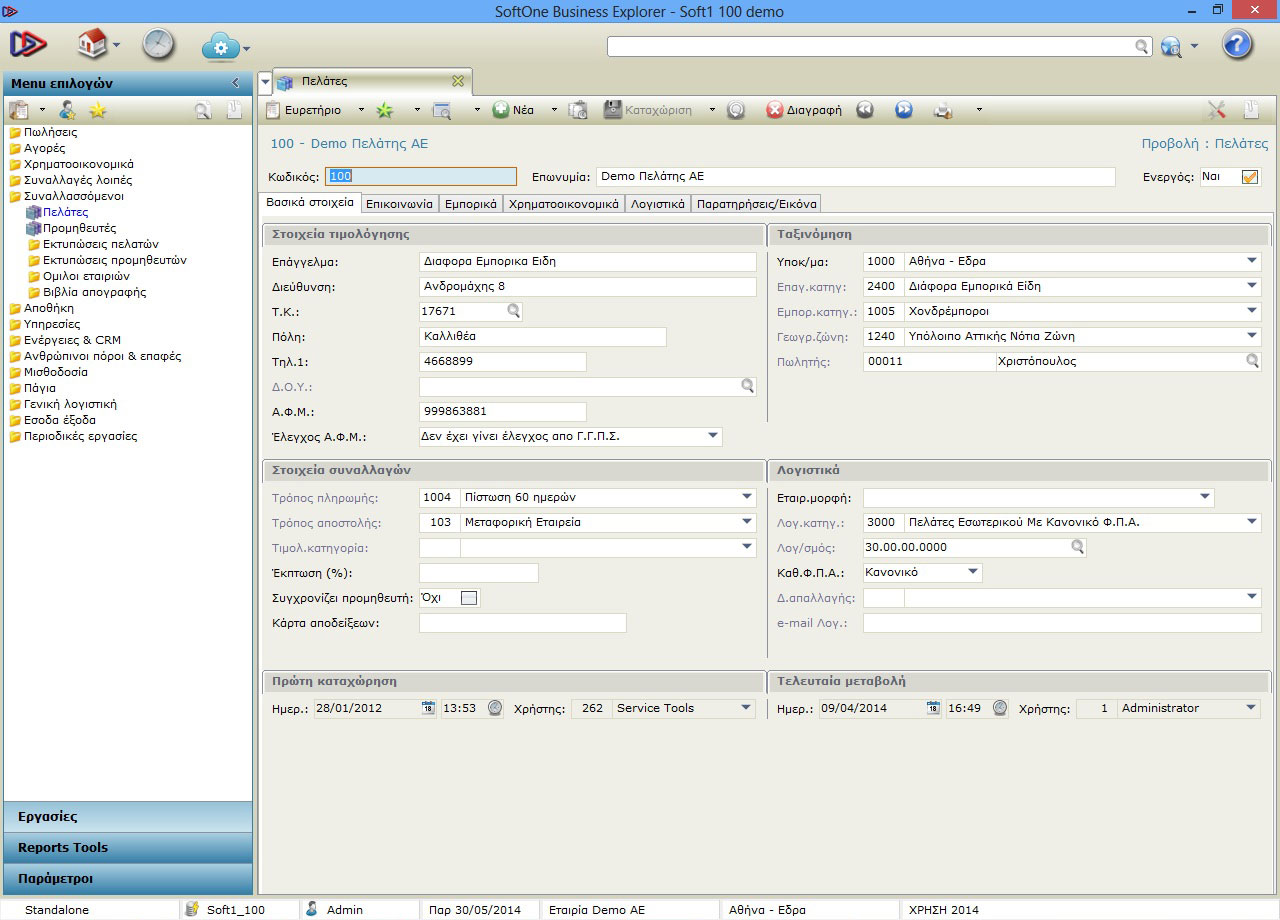Click the Νέα new record button

[514, 110]
